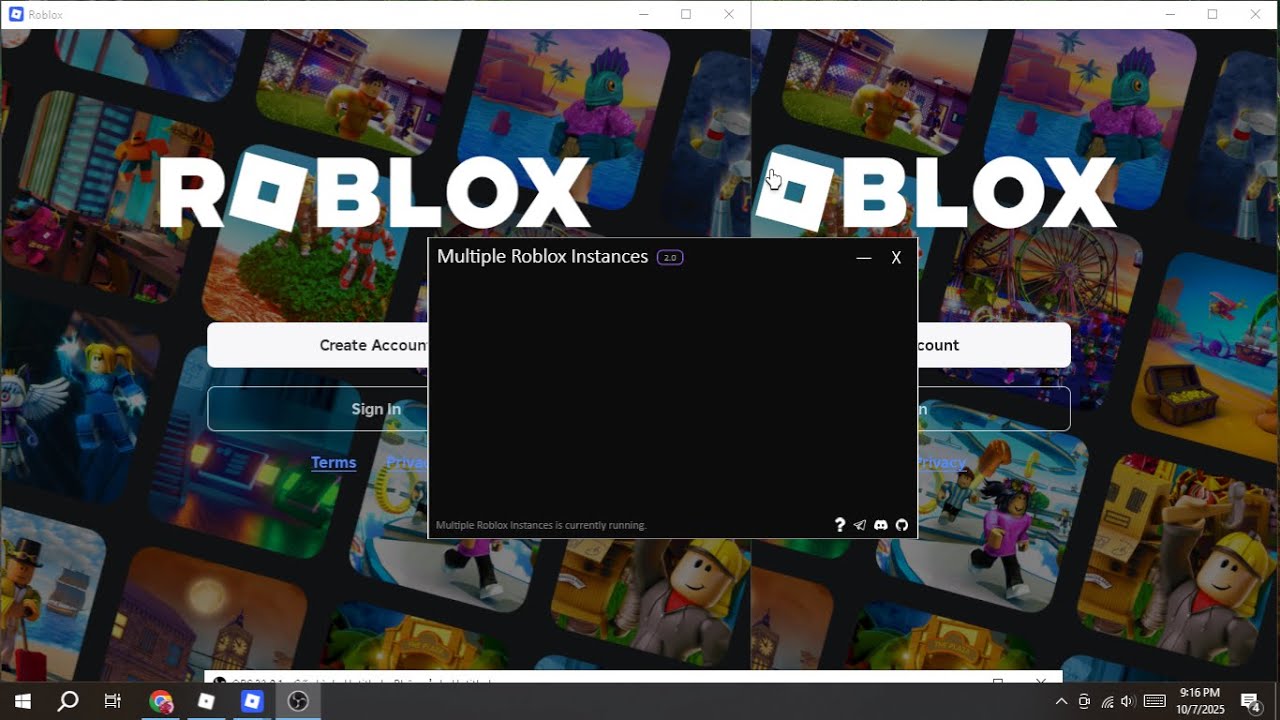Minimize the Multiple Roblox Instances window

coord(864,258)
